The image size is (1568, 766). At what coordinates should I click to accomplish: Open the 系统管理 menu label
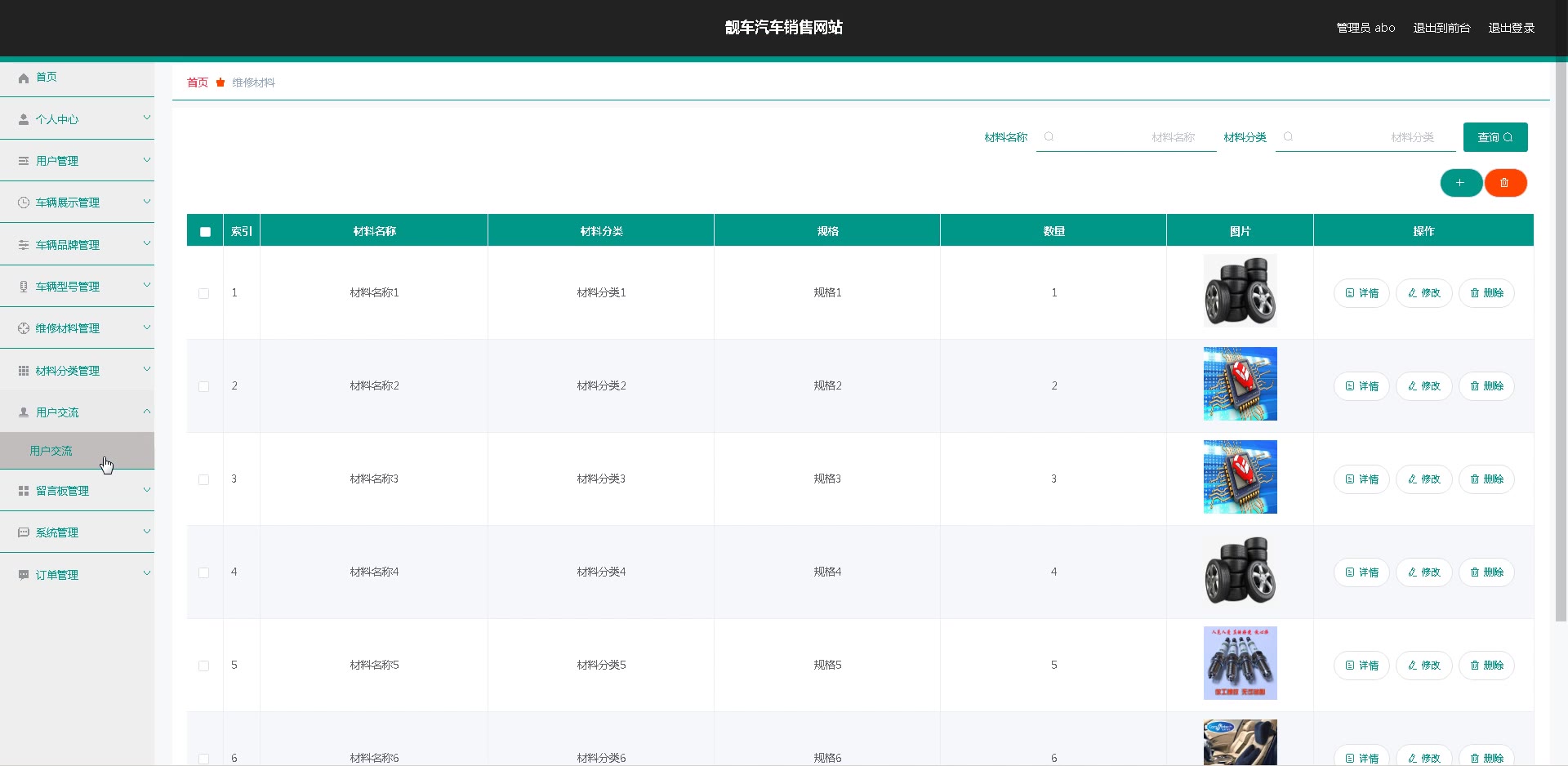(x=57, y=532)
